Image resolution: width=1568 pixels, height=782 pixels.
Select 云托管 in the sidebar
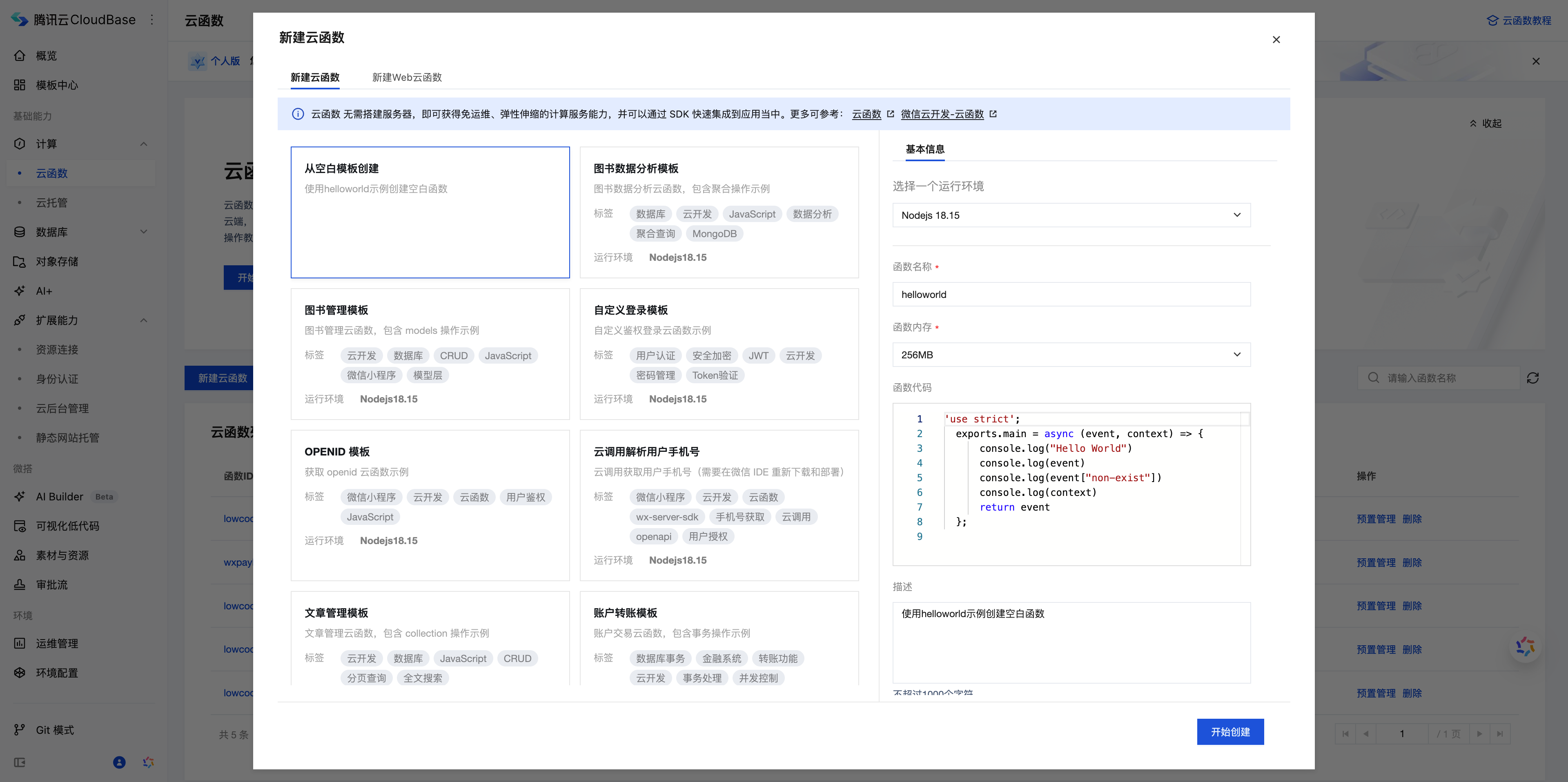(52, 202)
